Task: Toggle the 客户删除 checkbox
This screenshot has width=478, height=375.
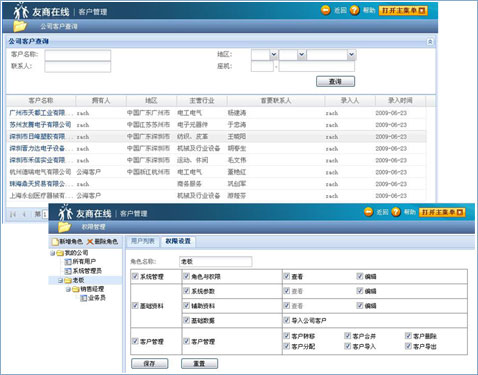Action: (x=408, y=336)
